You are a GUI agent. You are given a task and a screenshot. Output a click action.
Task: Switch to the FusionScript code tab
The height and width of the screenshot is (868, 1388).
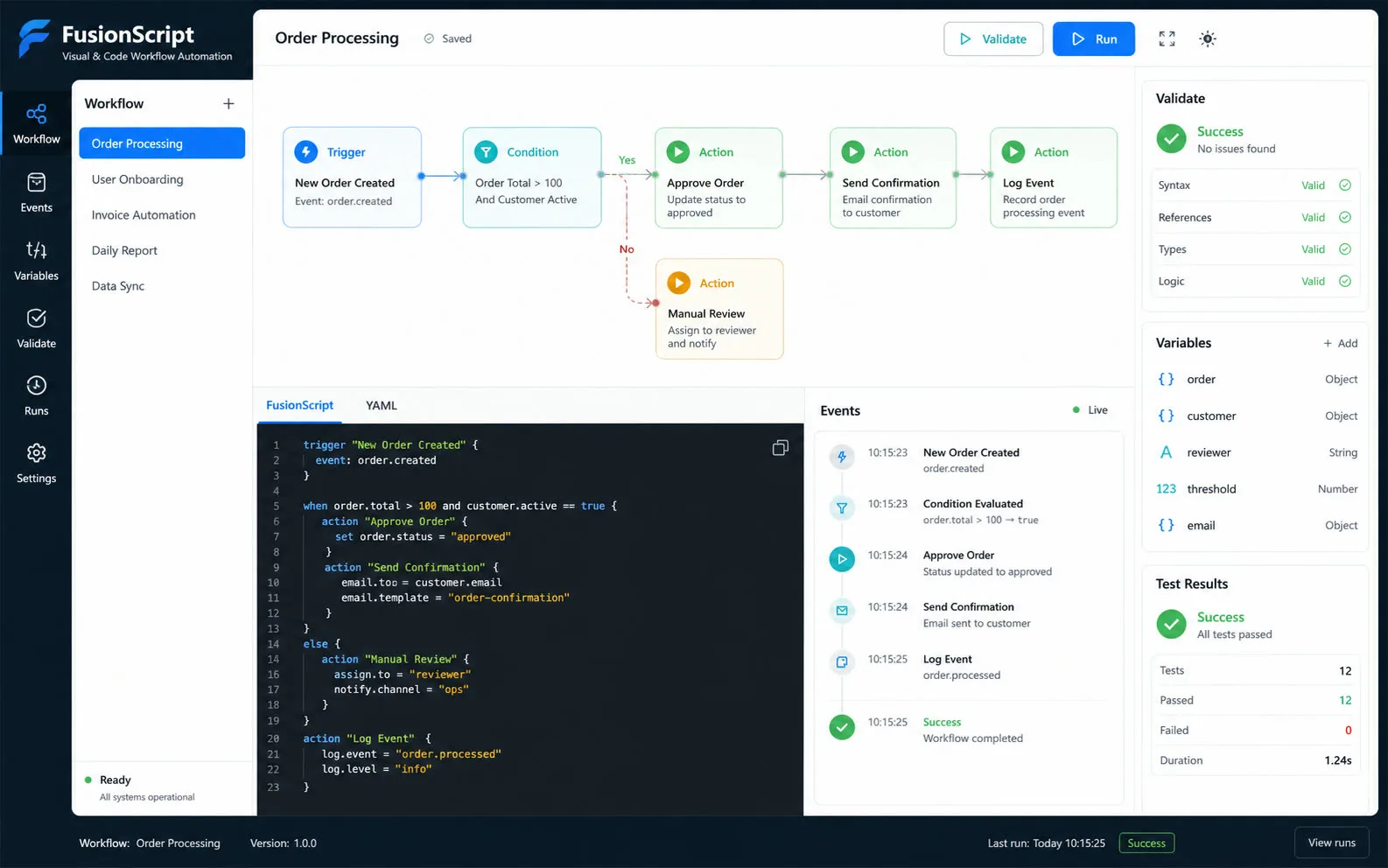coord(299,405)
